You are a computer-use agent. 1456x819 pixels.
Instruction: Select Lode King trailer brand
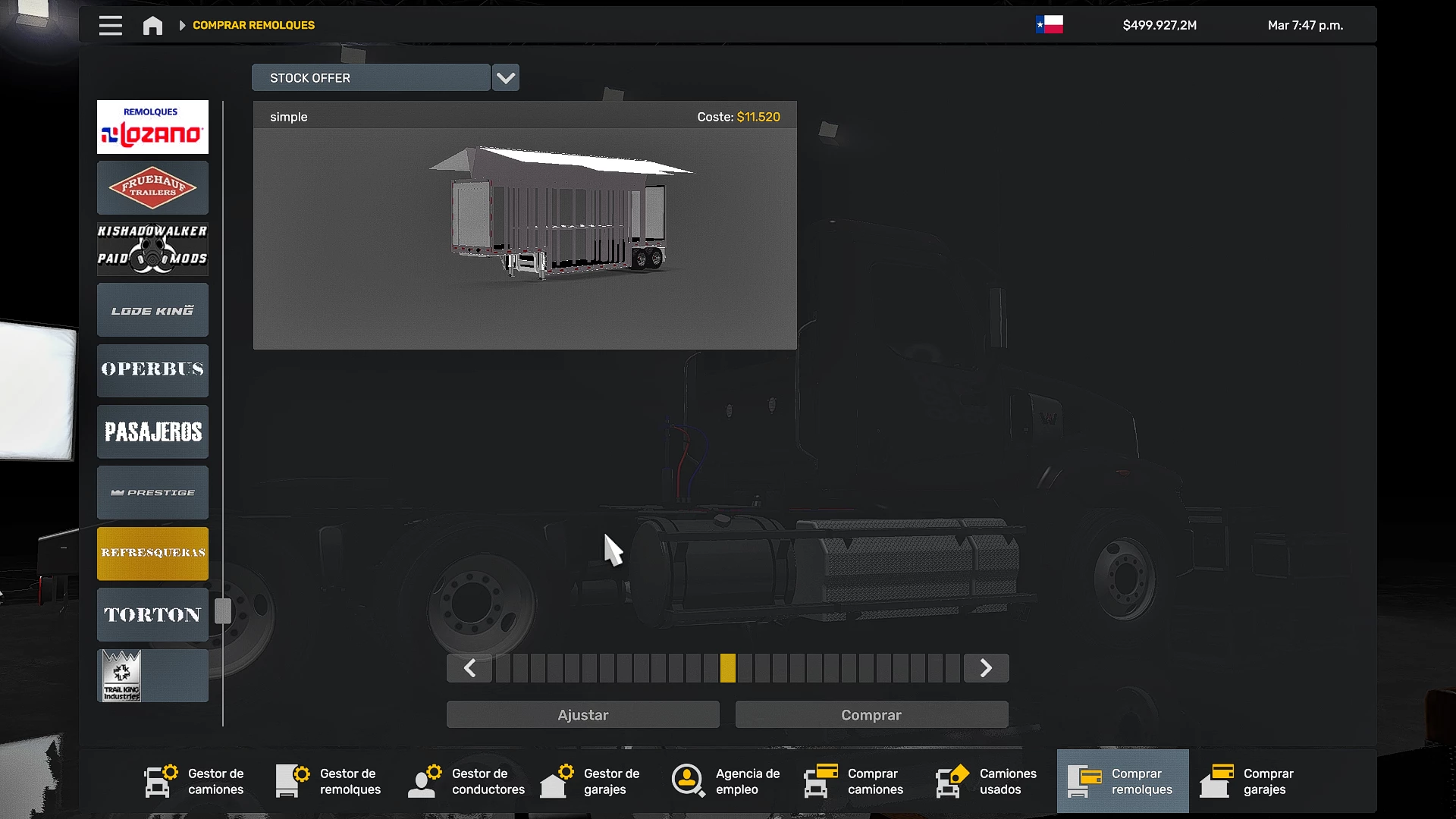[152, 310]
